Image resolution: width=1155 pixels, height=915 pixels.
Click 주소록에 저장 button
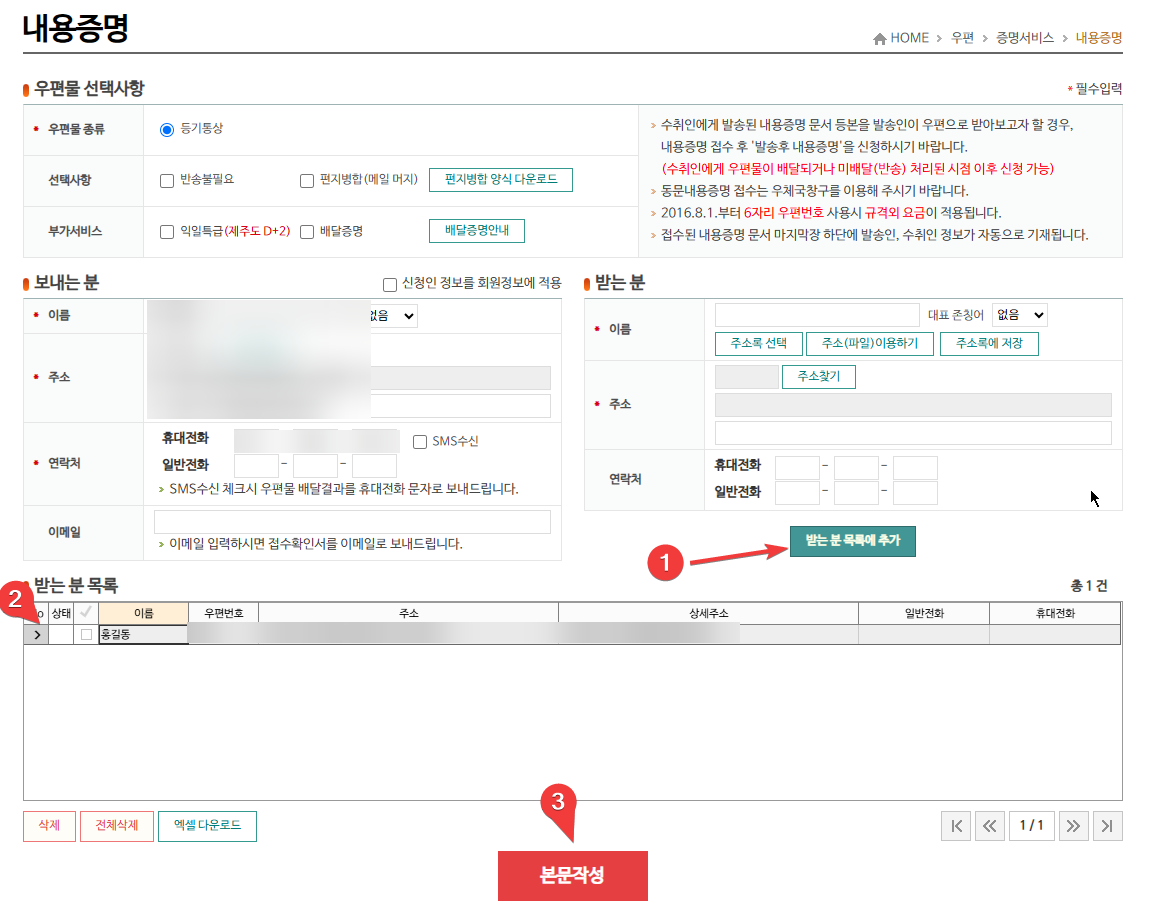pyautogui.click(x=989, y=343)
